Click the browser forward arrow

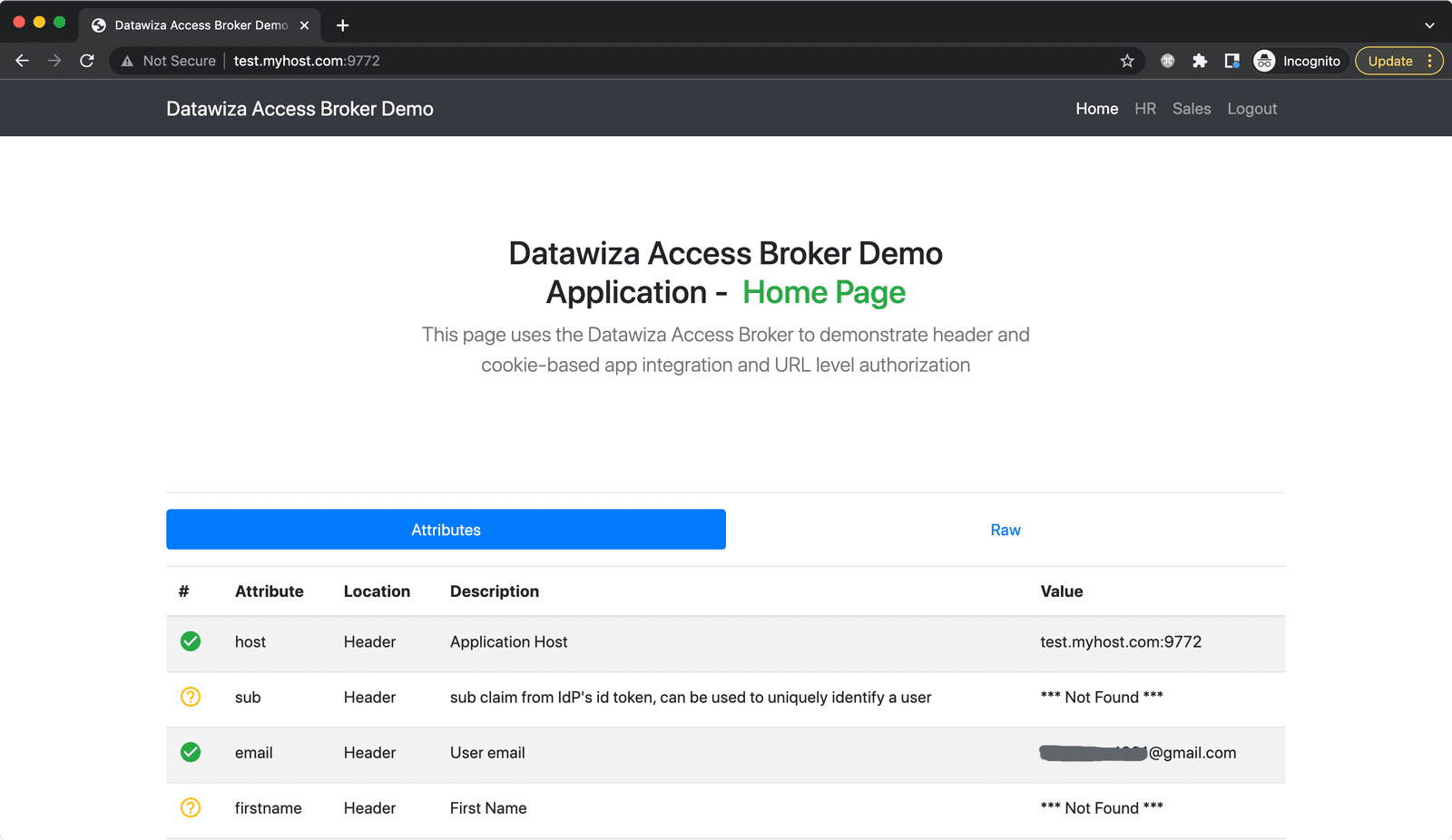pyautogui.click(x=54, y=61)
